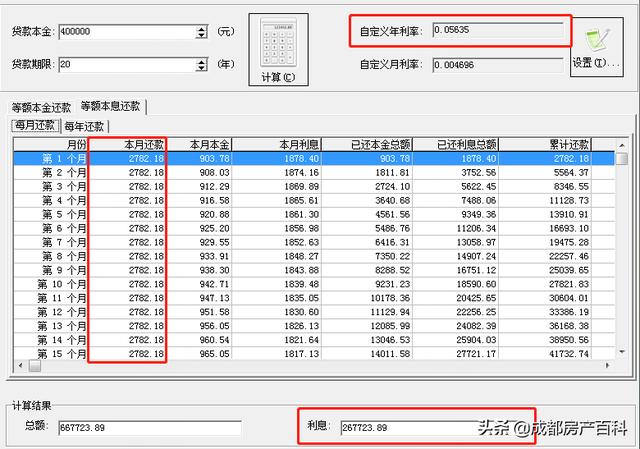Select the 每年还款 sub-tab
The height and width of the screenshot is (449, 640).
(x=84, y=126)
